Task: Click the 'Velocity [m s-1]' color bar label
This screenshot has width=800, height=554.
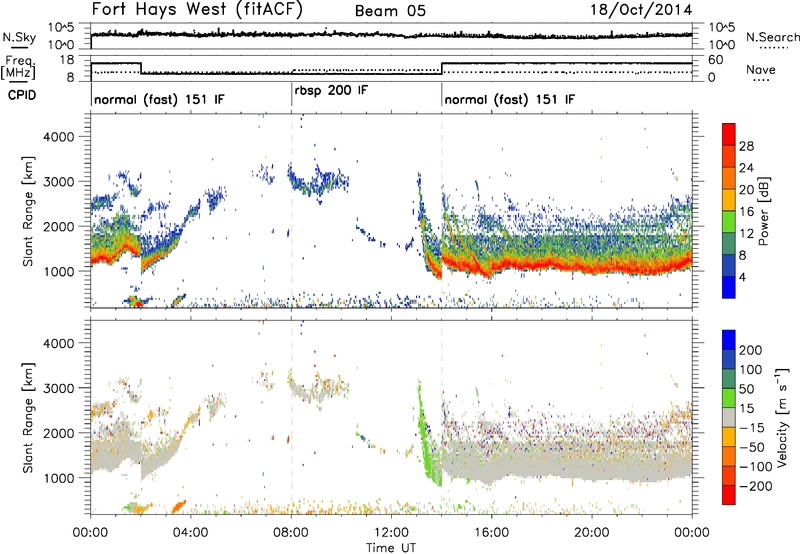Action: tap(781, 417)
